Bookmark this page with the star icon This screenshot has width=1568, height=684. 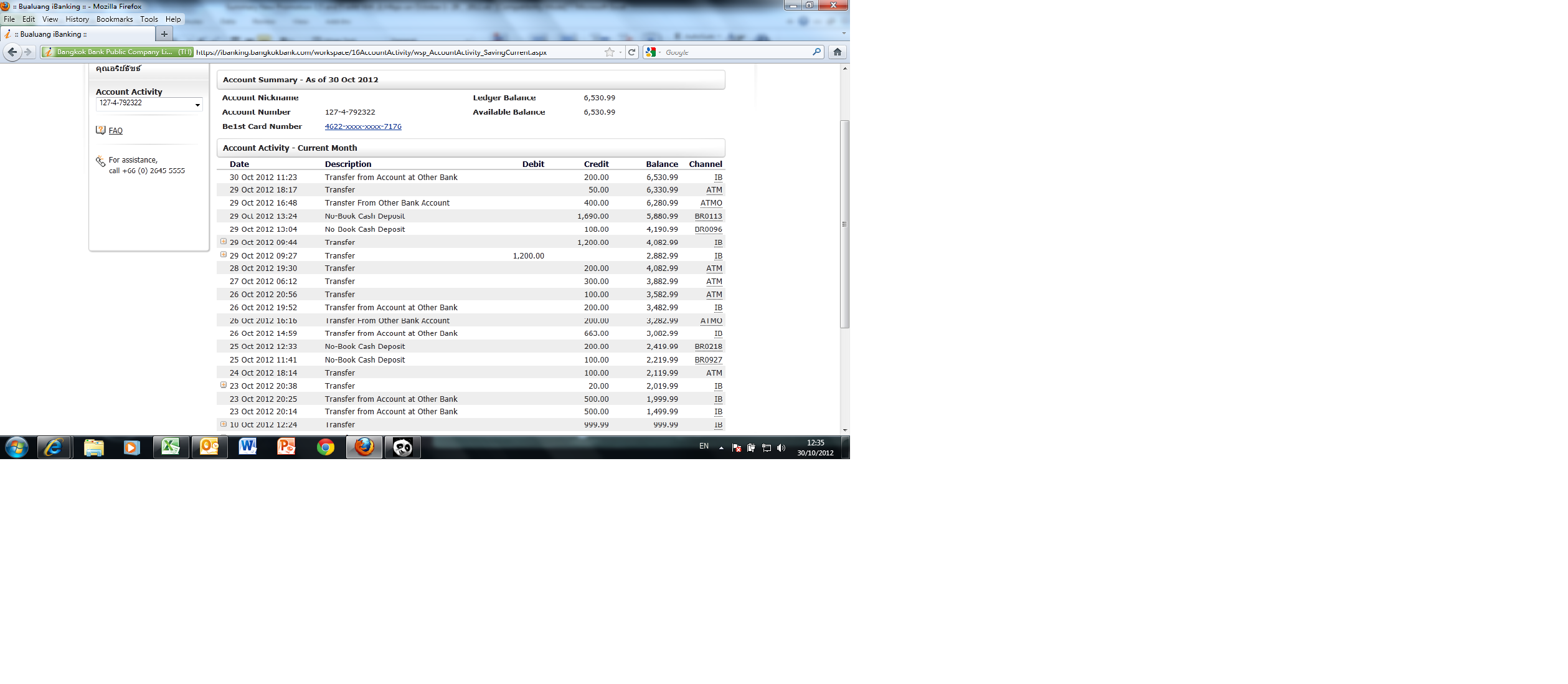(609, 52)
